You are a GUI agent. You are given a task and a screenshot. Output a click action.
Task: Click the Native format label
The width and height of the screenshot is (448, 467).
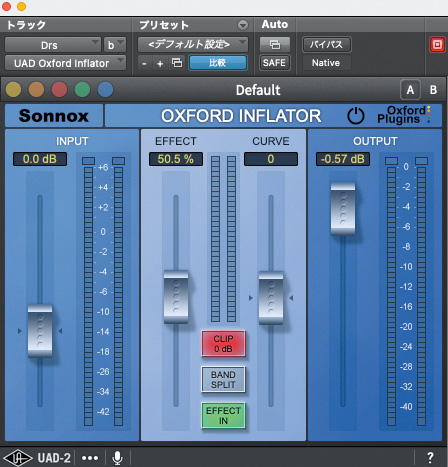click(x=326, y=63)
